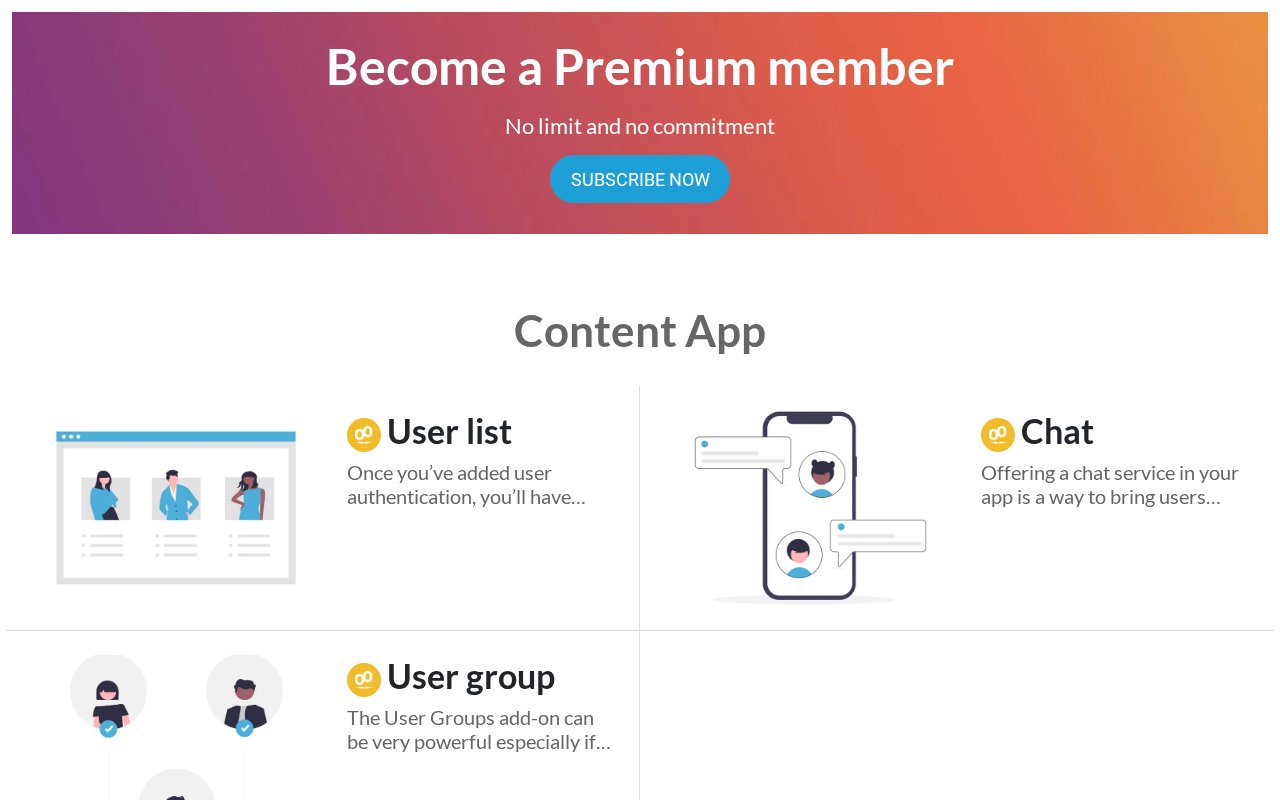
Task: Click the No limit and no commitment subtitle
Action: (x=640, y=126)
